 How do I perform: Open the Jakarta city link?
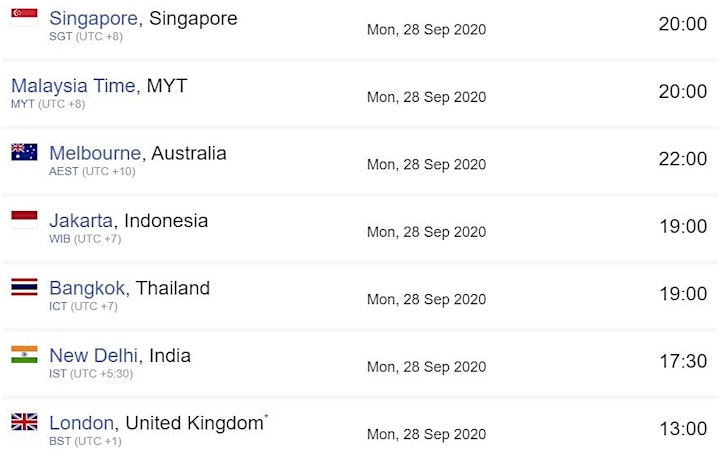coord(81,221)
